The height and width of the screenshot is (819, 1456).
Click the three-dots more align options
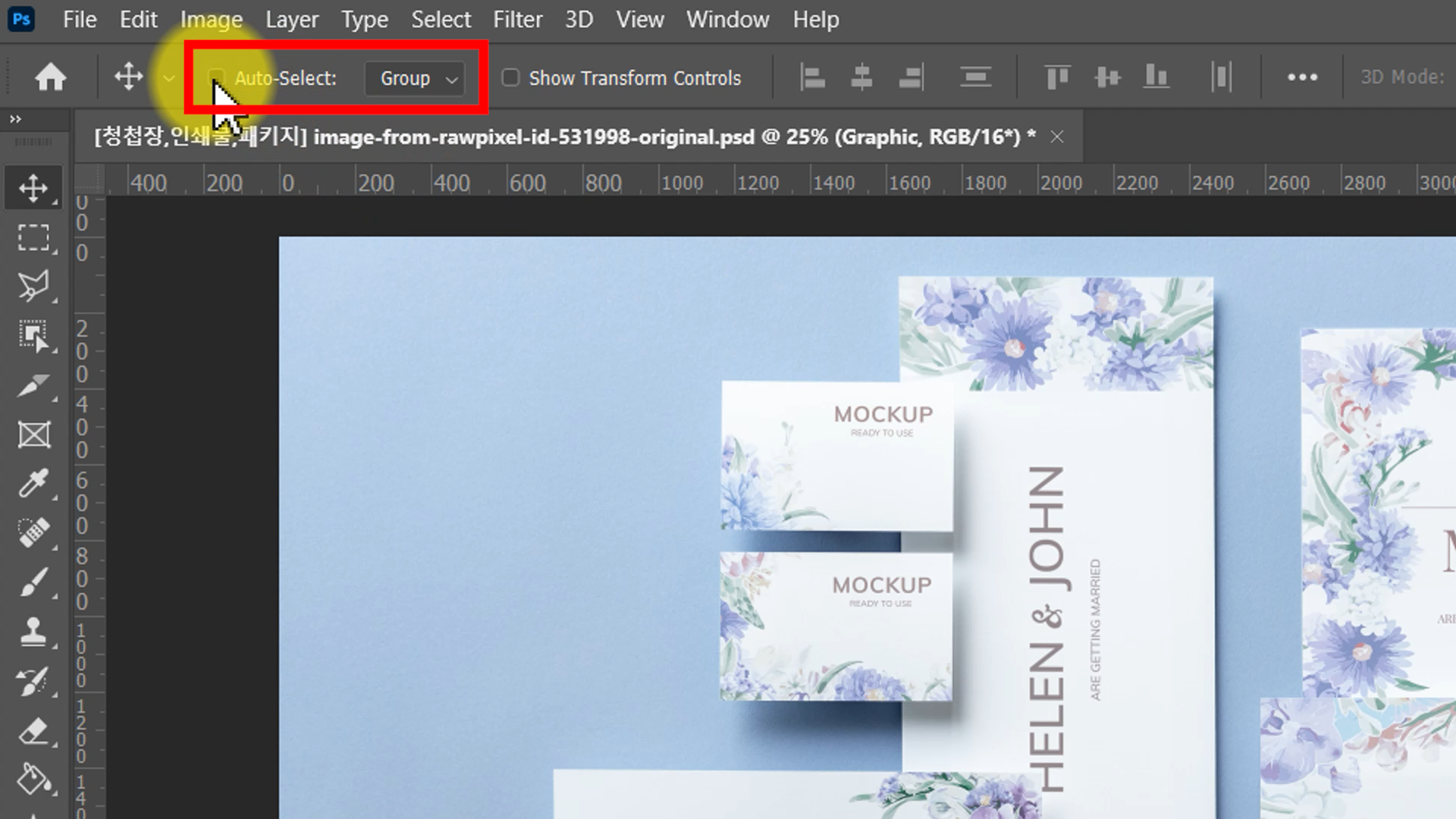coord(1302,77)
